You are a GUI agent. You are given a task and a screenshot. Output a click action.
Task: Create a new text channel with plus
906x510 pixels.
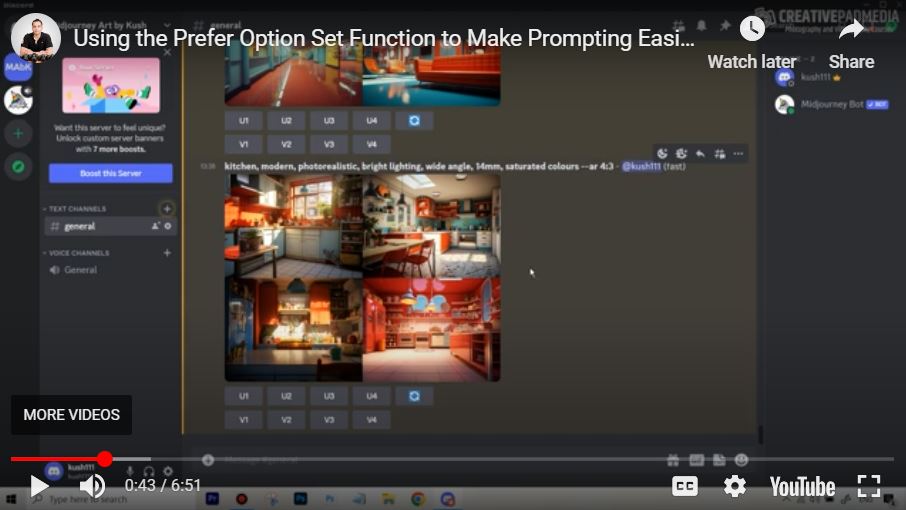tap(167, 209)
